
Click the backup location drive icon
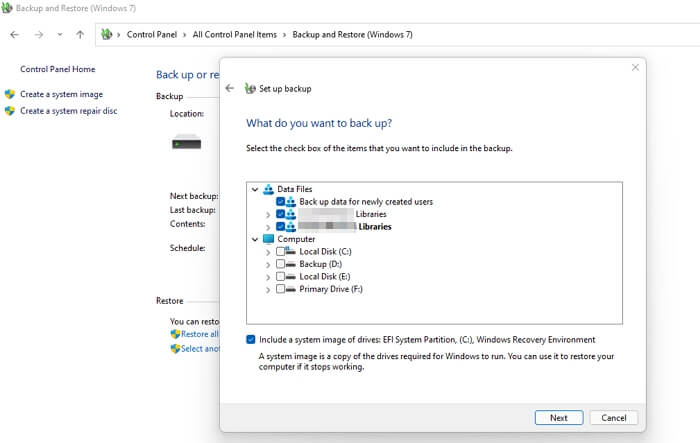187,142
